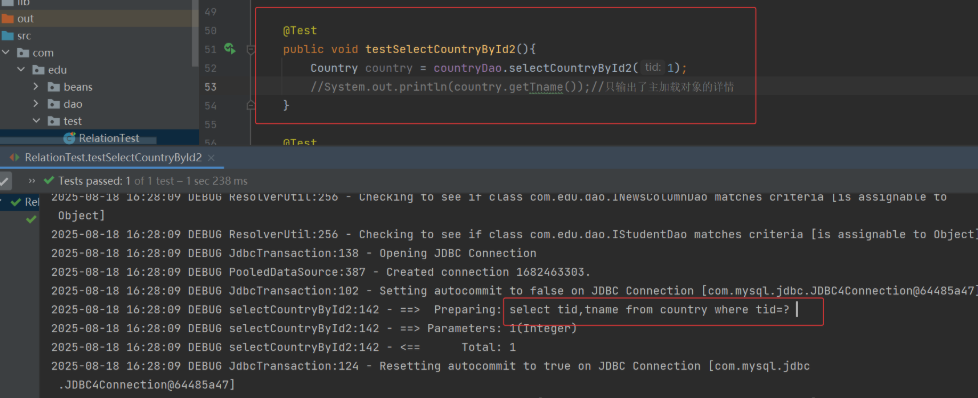The width and height of the screenshot is (978, 398).
Task: Toggle the Show Passed tests checkmark button
Action: coord(5,181)
